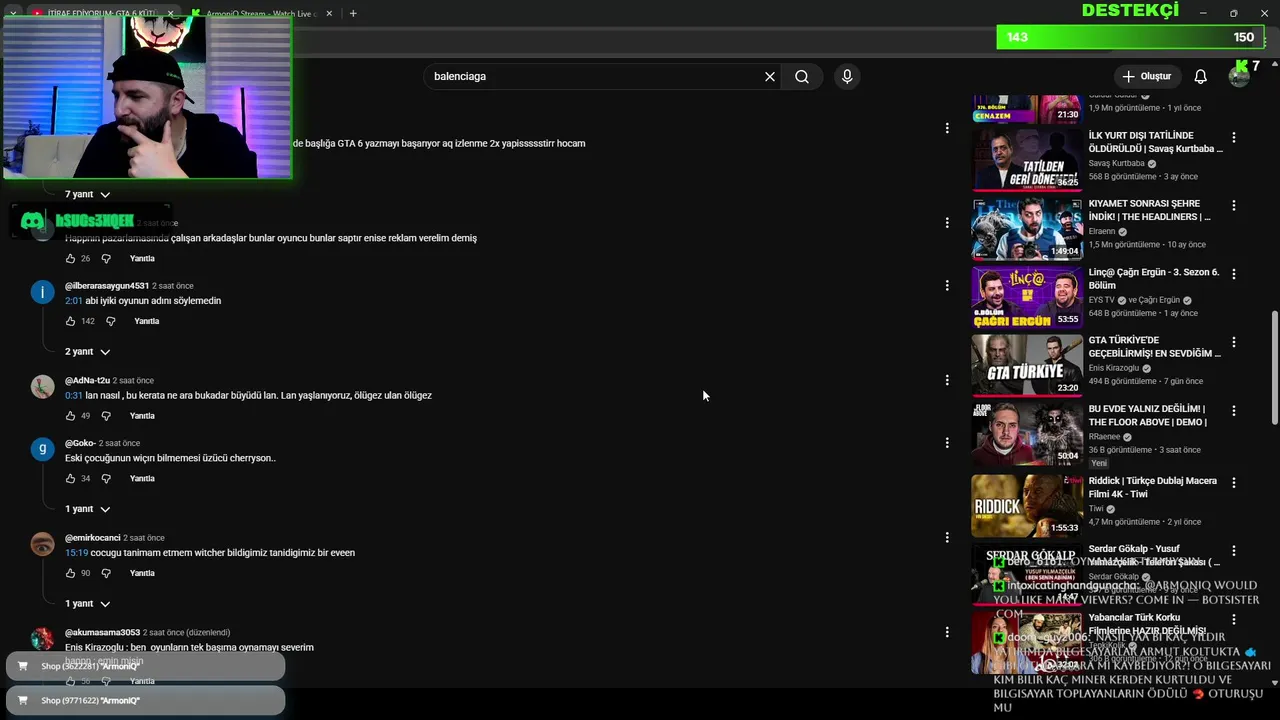Screen dimensions: 1280x720
Task: Click the search magnifier button
Action: tap(802, 77)
